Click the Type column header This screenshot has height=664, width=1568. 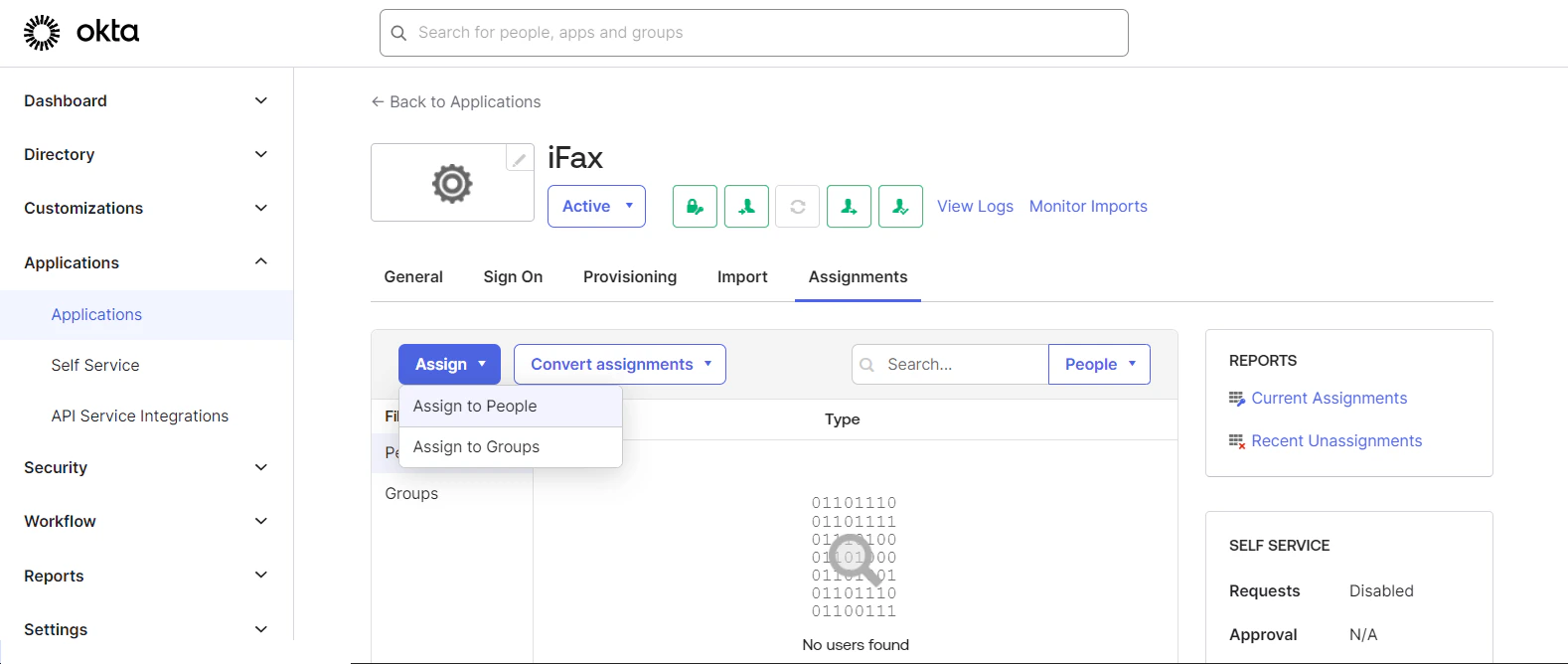coord(843,419)
